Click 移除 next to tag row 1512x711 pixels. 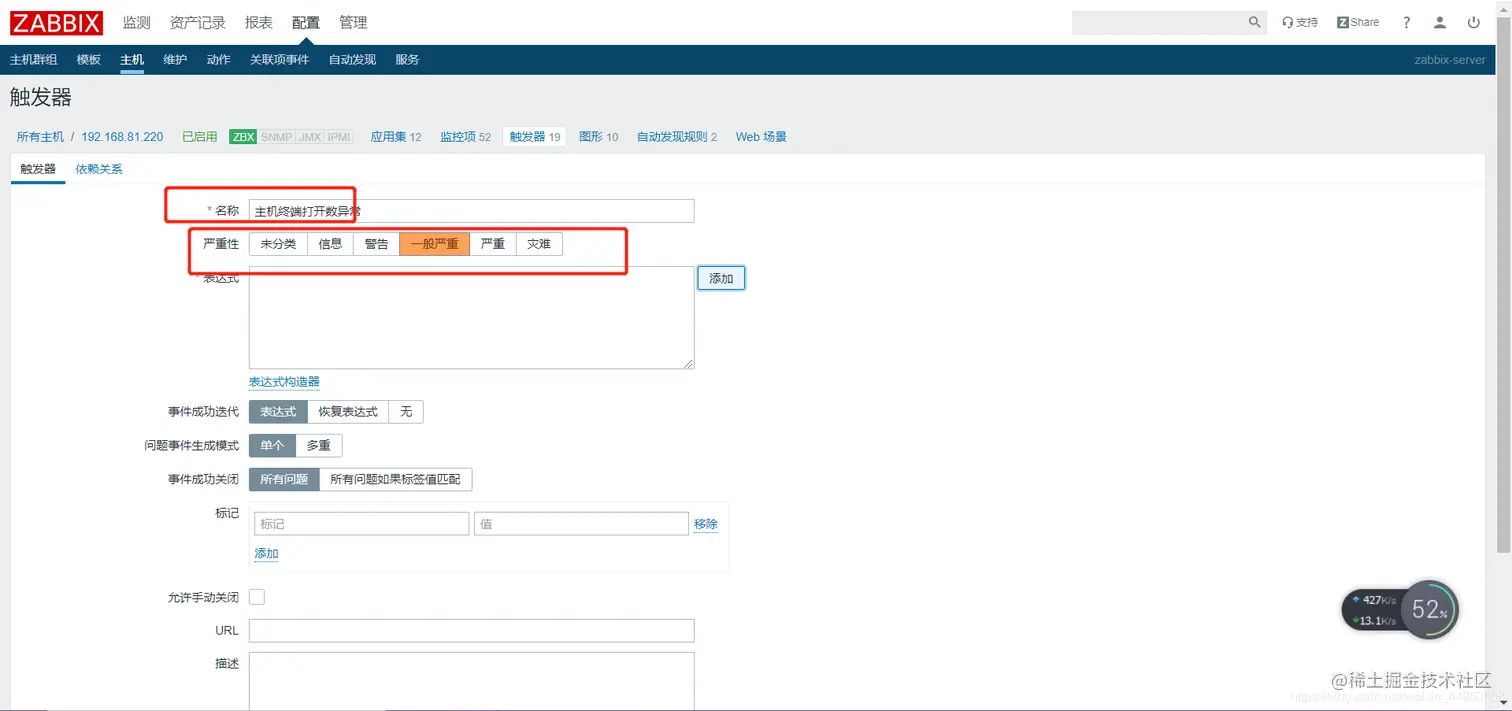[x=706, y=524]
